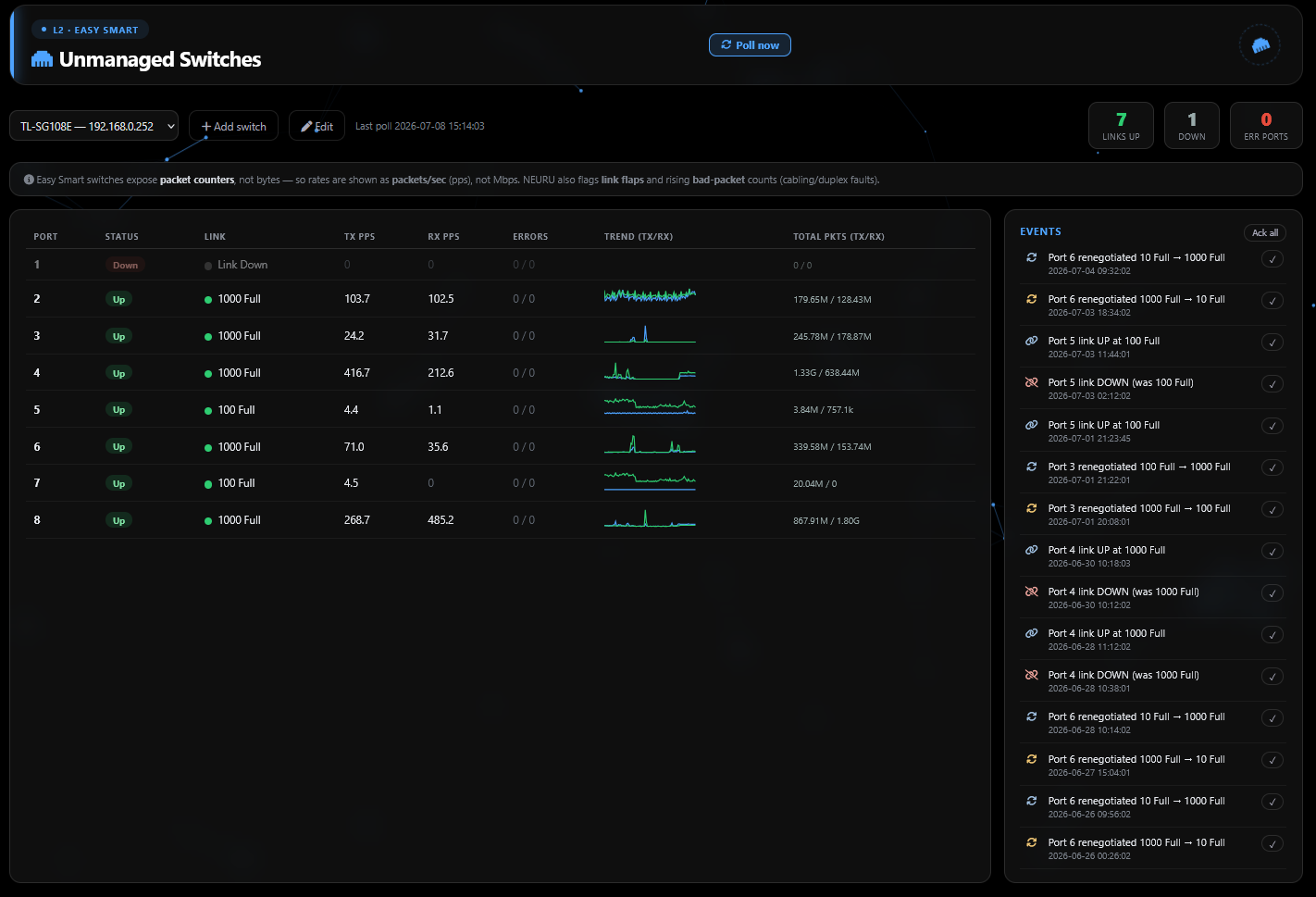Acknowledge Port 4 link UP event 2026-06-30 10:18:03
The width and height of the screenshot is (1316, 897).
[x=1273, y=552]
